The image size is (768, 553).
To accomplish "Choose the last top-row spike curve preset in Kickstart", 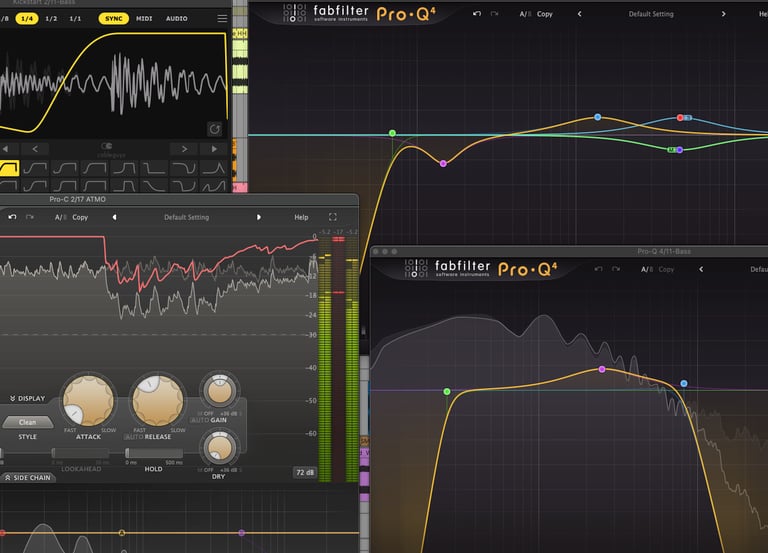I will 214,168.
